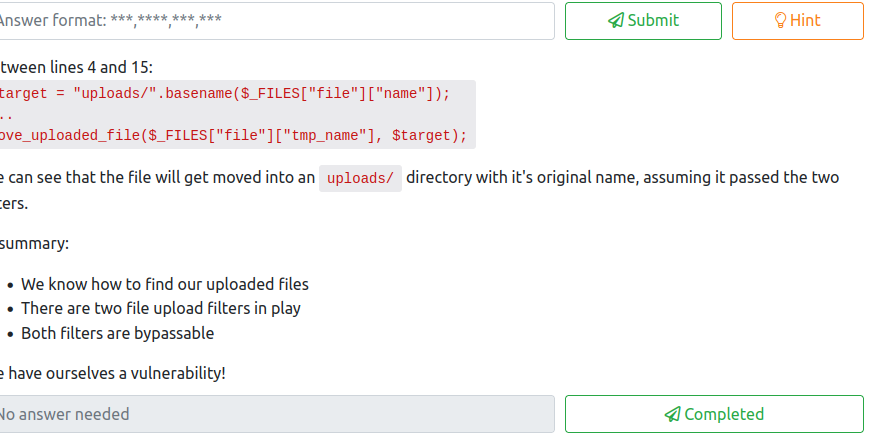Click the 'No answer needed' field

(276, 414)
